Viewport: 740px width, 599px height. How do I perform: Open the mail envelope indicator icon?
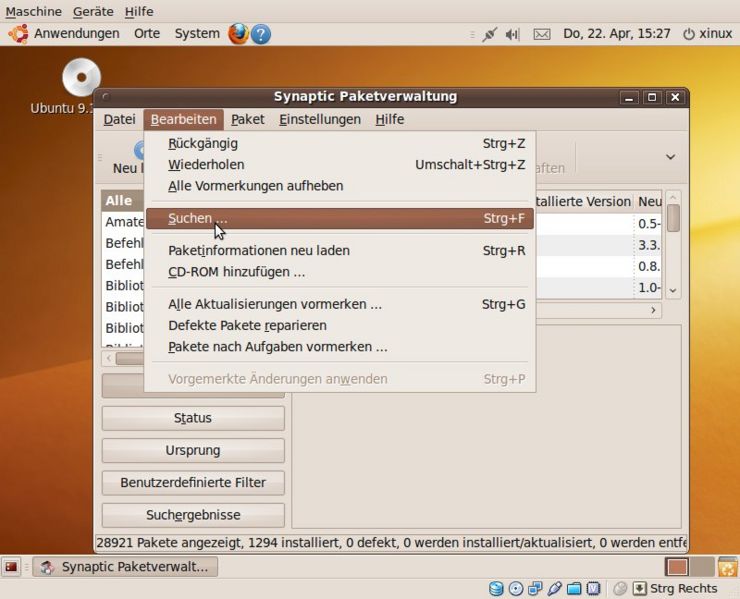[x=541, y=34]
